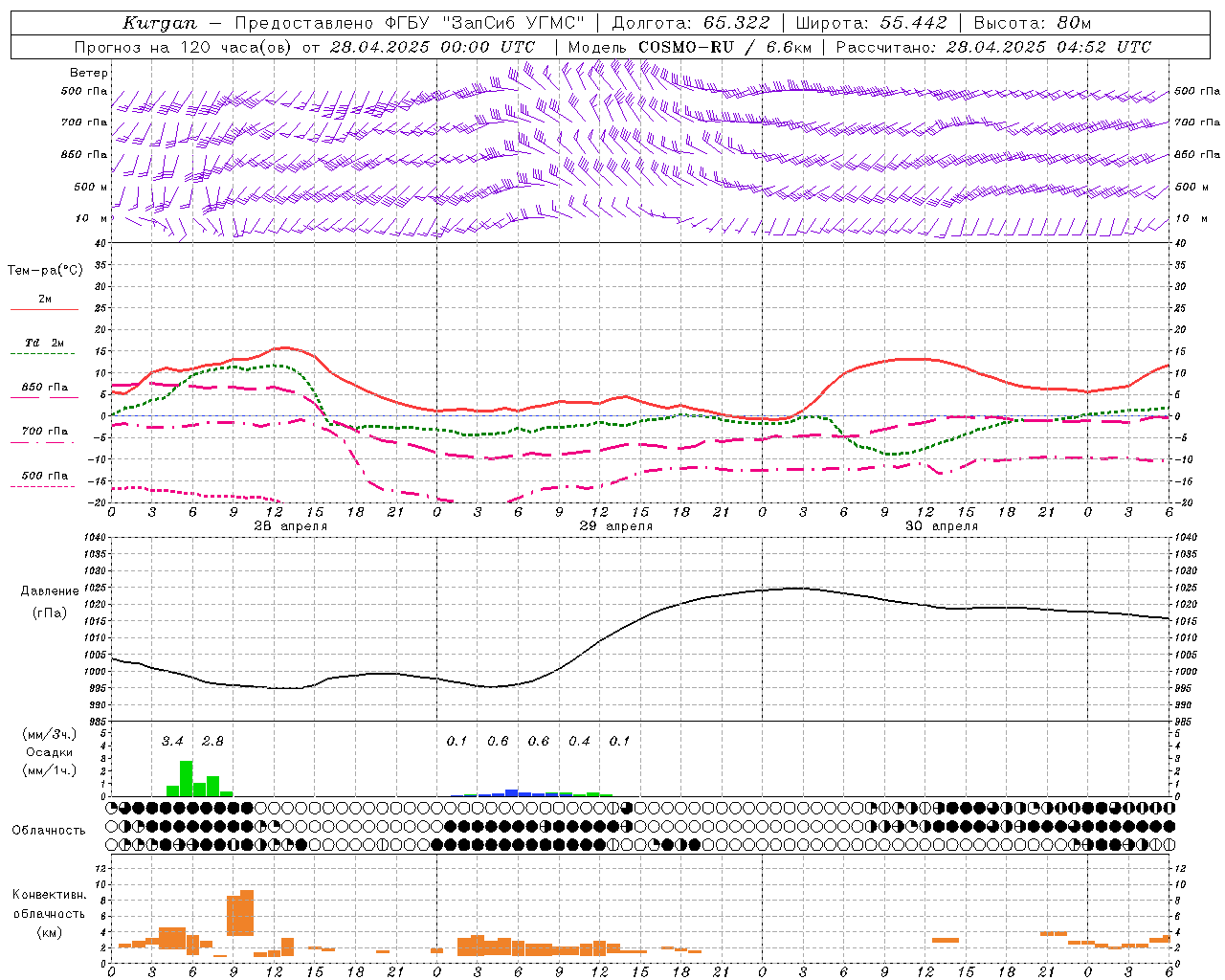Click the "Ветер" wind panel label
The width and height of the screenshot is (1225, 980).
[89, 73]
